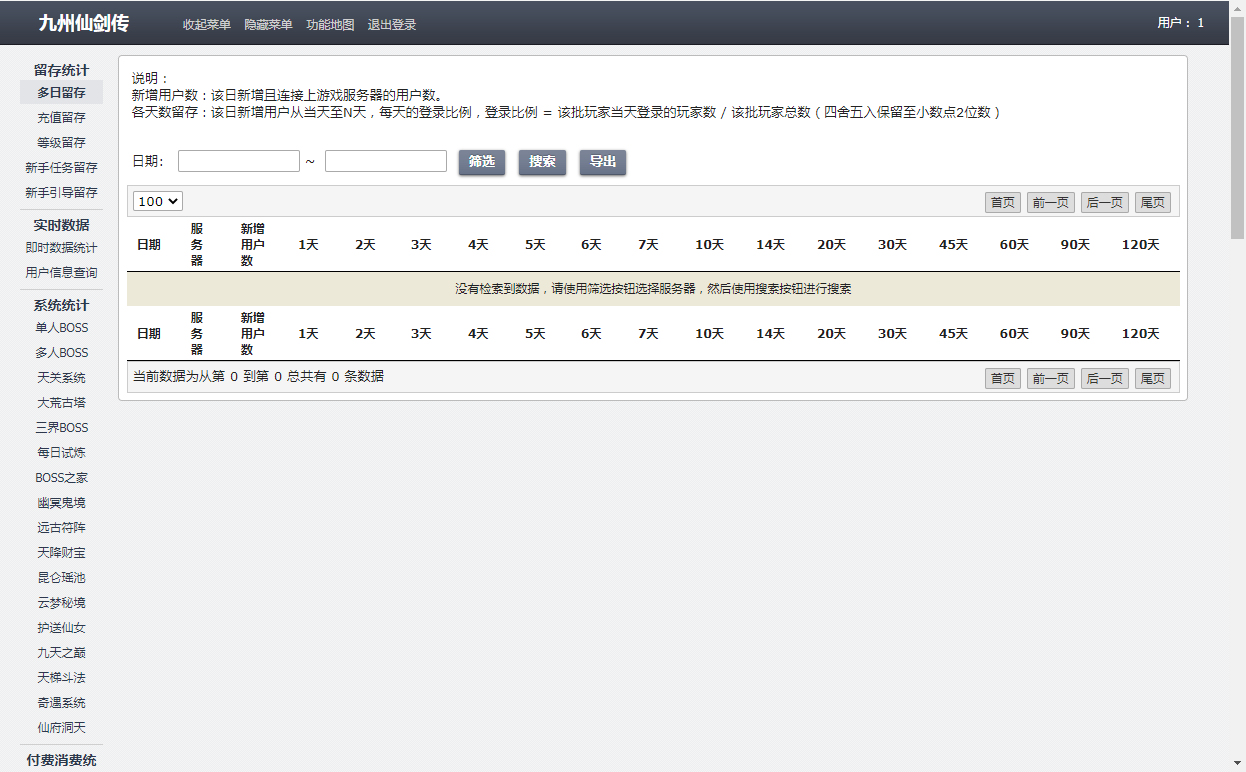The width and height of the screenshot is (1246, 772).
Task: Open 等级留存 sidebar item
Action: (x=61, y=142)
